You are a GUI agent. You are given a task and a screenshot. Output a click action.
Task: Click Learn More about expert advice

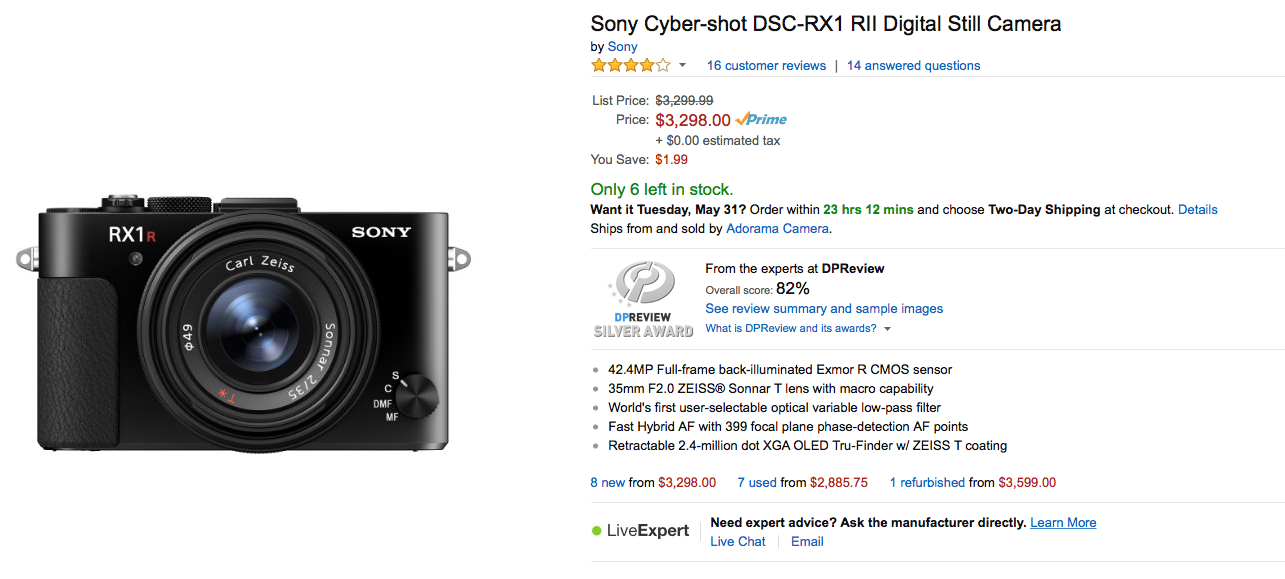point(1063,523)
